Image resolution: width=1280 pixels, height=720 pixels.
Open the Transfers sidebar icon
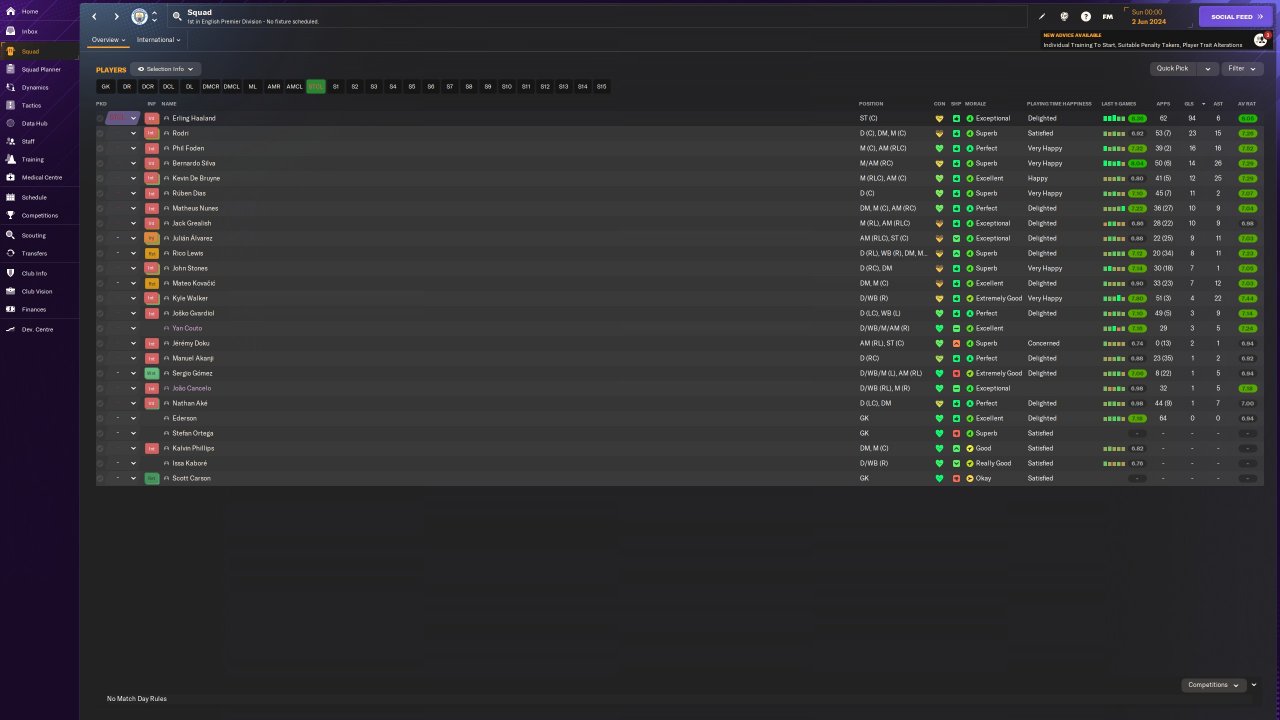pyautogui.click(x=10, y=253)
